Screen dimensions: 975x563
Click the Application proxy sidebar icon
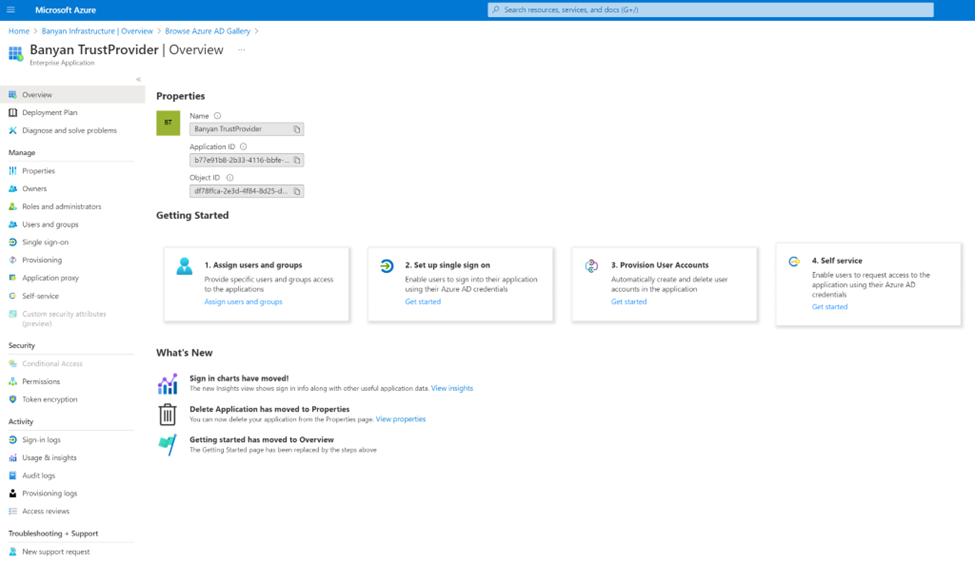pos(12,278)
